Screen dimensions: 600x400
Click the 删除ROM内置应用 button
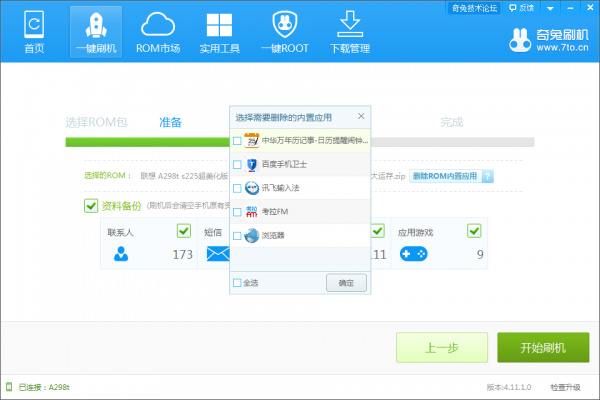click(x=445, y=176)
